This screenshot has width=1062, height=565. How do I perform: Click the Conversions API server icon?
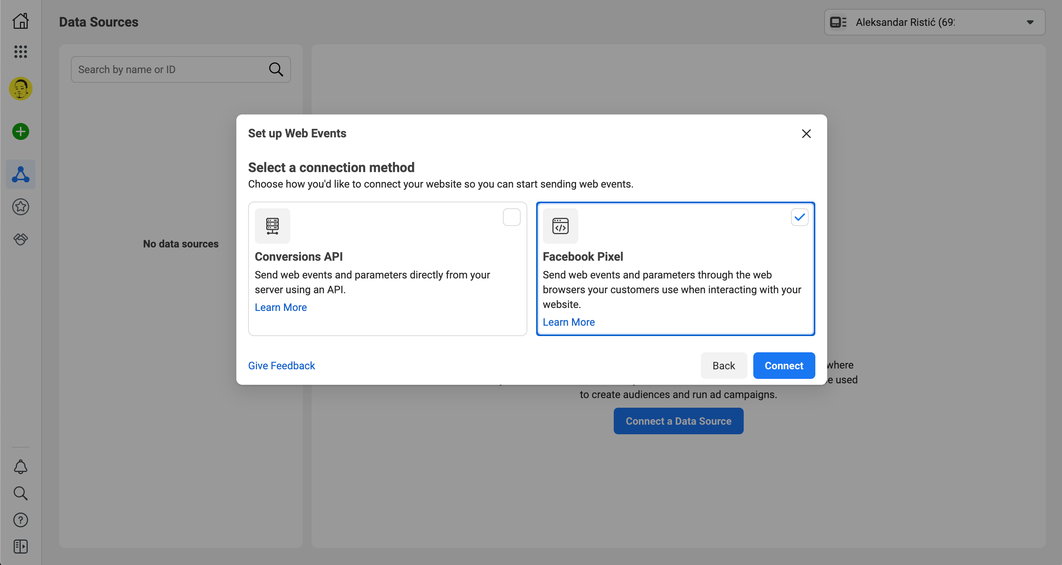tap(272, 226)
